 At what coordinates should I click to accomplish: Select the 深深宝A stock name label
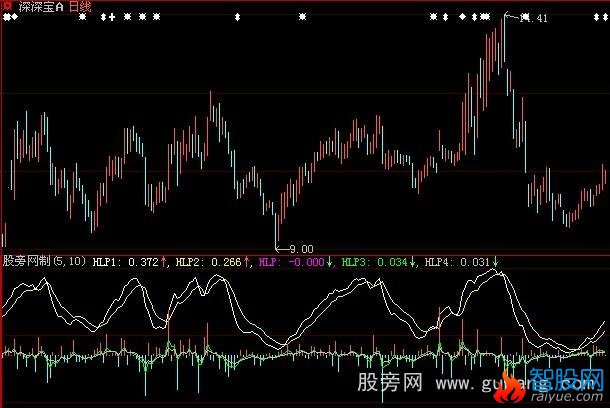click(x=41, y=7)
